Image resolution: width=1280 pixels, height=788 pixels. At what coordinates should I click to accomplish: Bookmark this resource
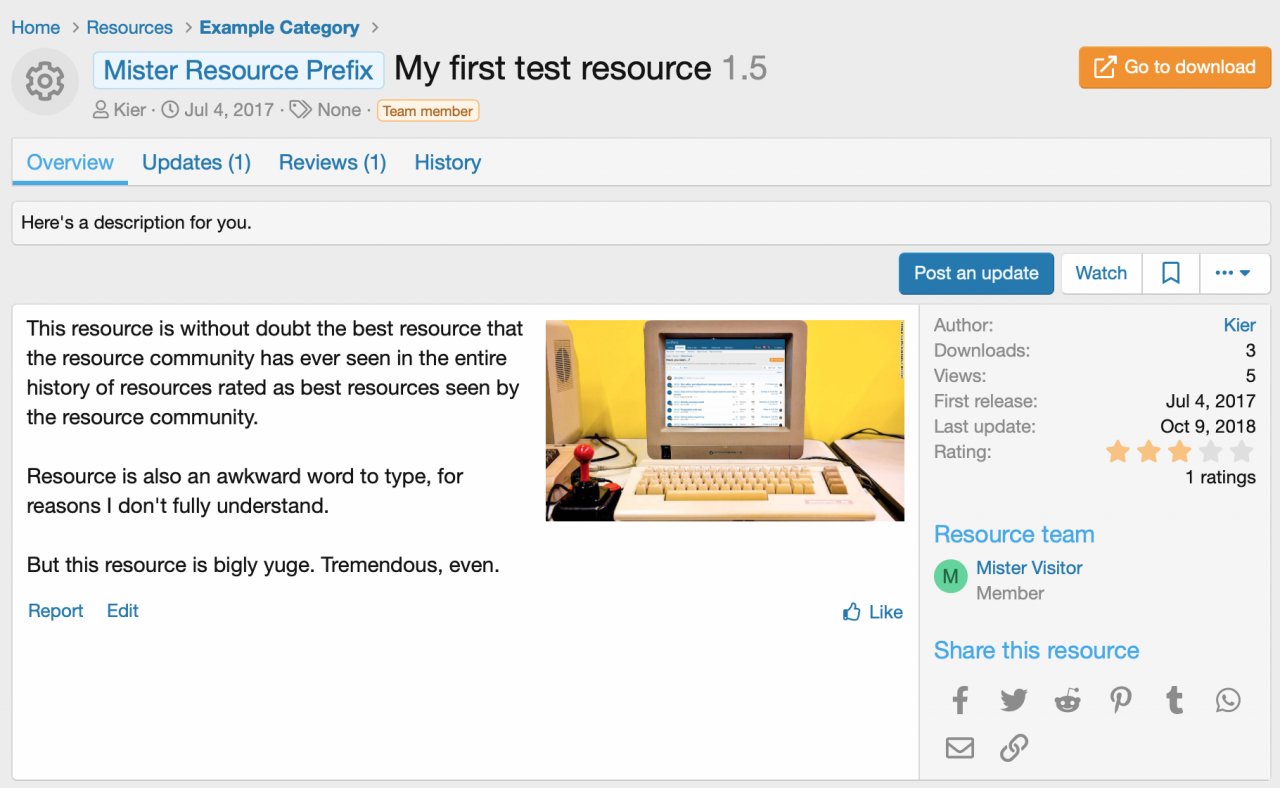(x=1170, y=272)
